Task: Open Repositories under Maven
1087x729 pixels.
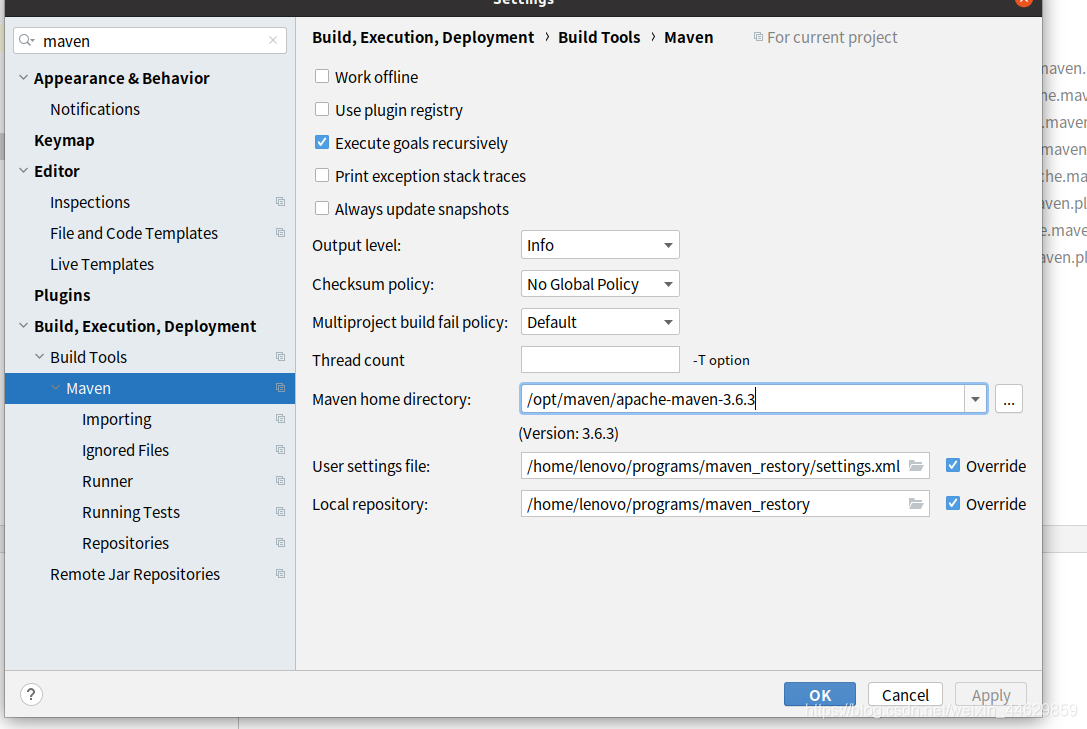Action: pyautogui.click(x=125, y=543)
